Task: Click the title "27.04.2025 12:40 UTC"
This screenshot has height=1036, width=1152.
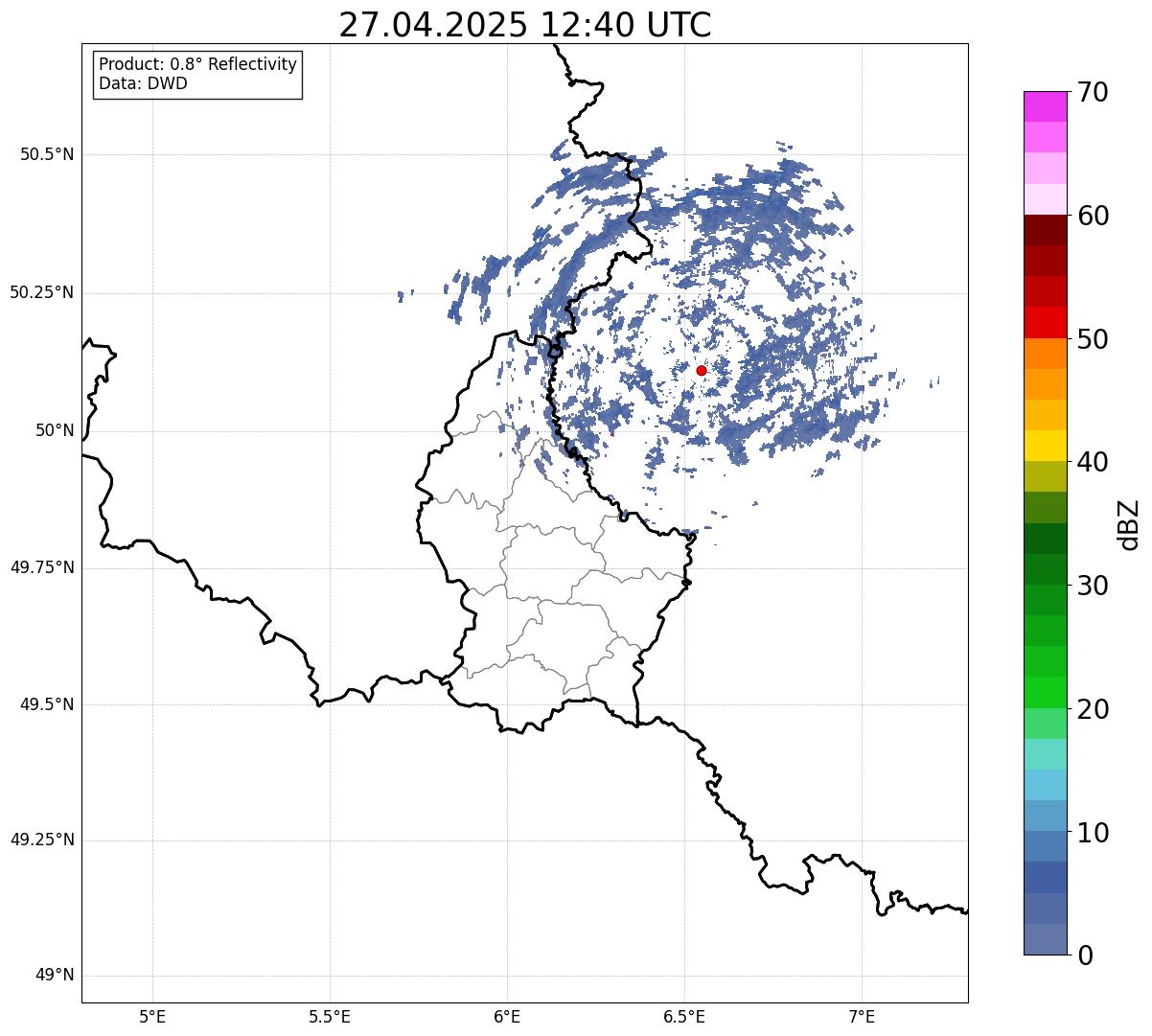Action: point(525,25)
